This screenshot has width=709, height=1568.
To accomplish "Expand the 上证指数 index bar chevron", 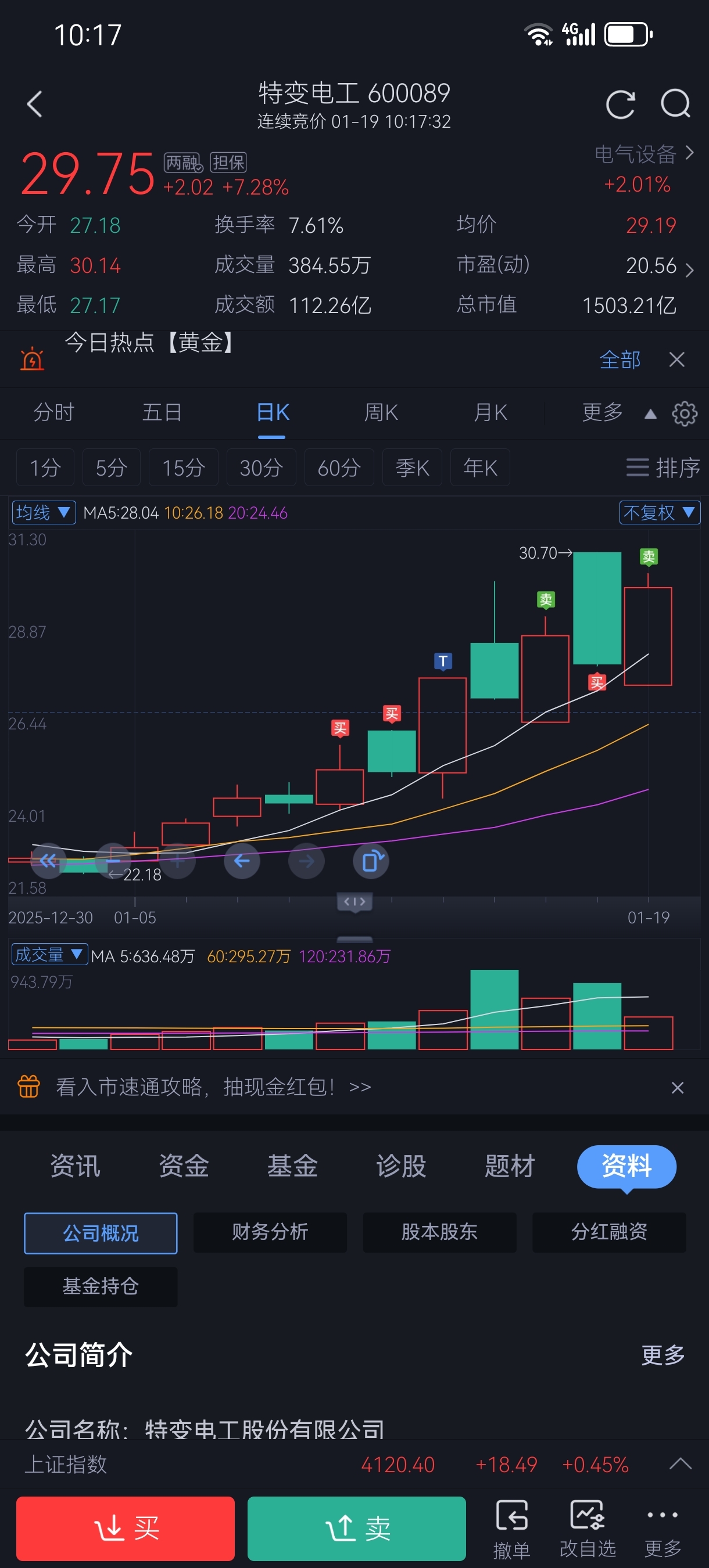I will click(681, 1464).
